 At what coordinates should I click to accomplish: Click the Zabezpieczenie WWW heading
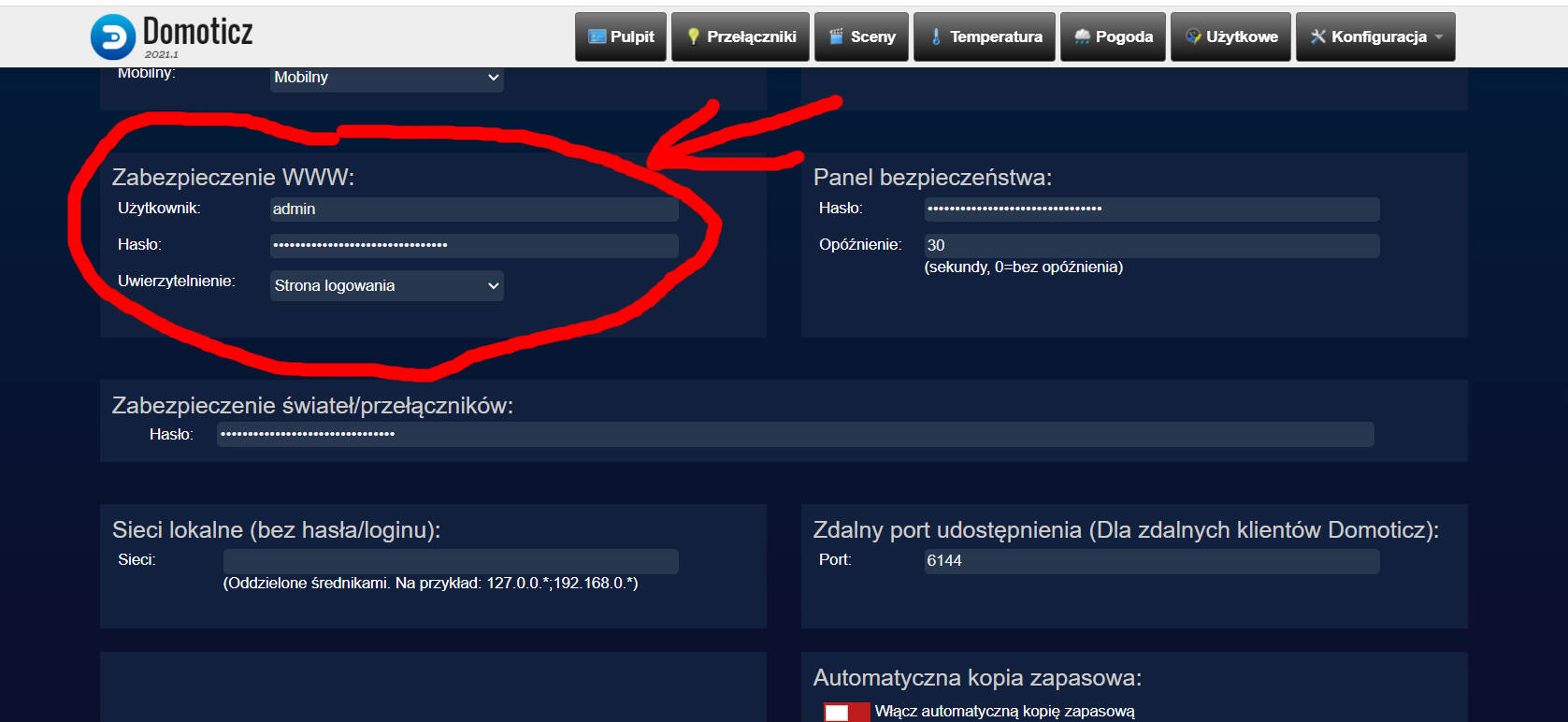pos(234,178)
